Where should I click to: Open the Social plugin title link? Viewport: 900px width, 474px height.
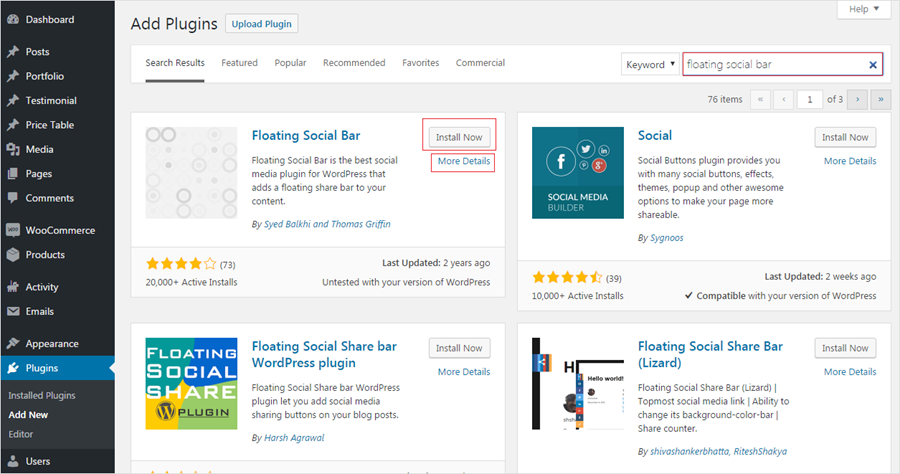tap(655, 135)
